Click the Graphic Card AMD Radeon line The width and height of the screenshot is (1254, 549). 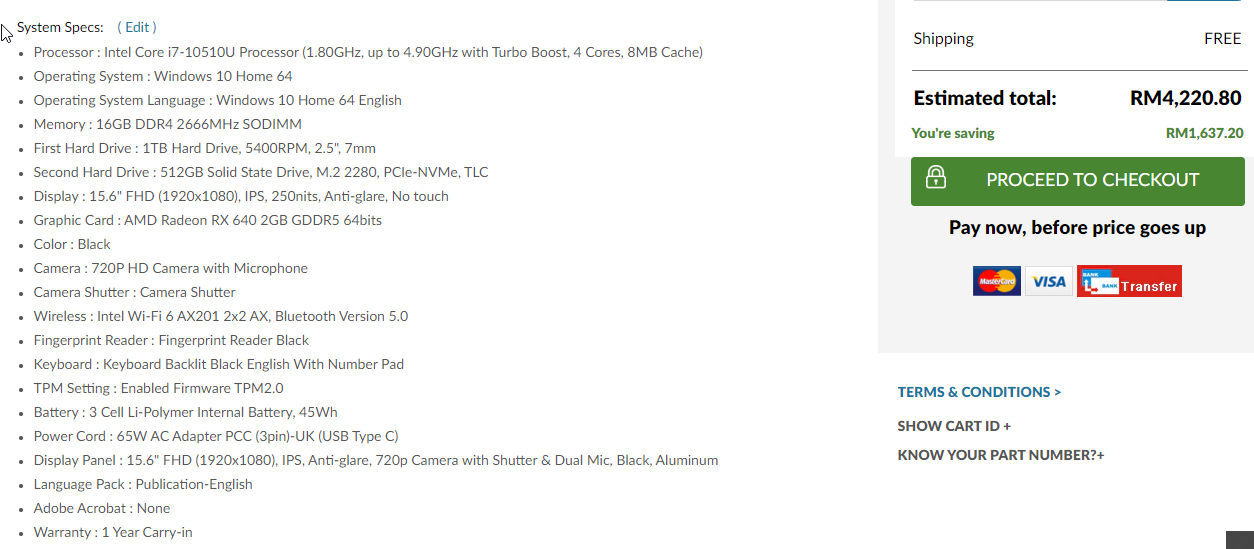coord(208,220)
